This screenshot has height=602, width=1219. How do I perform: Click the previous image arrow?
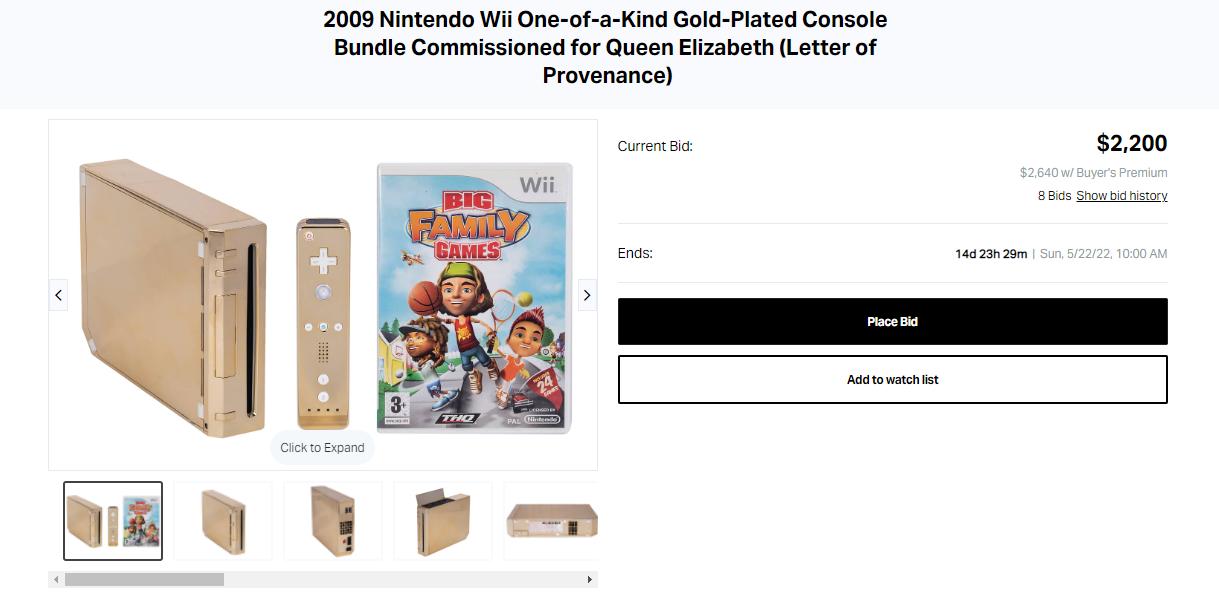58,295
